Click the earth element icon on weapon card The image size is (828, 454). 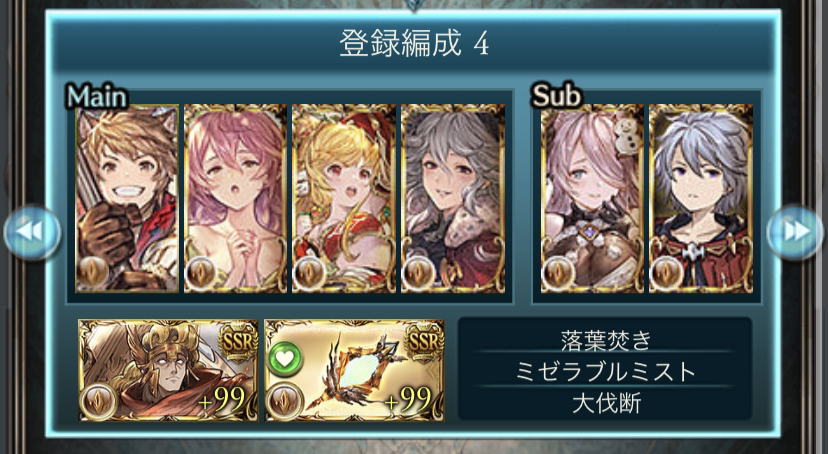tap(285, 401)
